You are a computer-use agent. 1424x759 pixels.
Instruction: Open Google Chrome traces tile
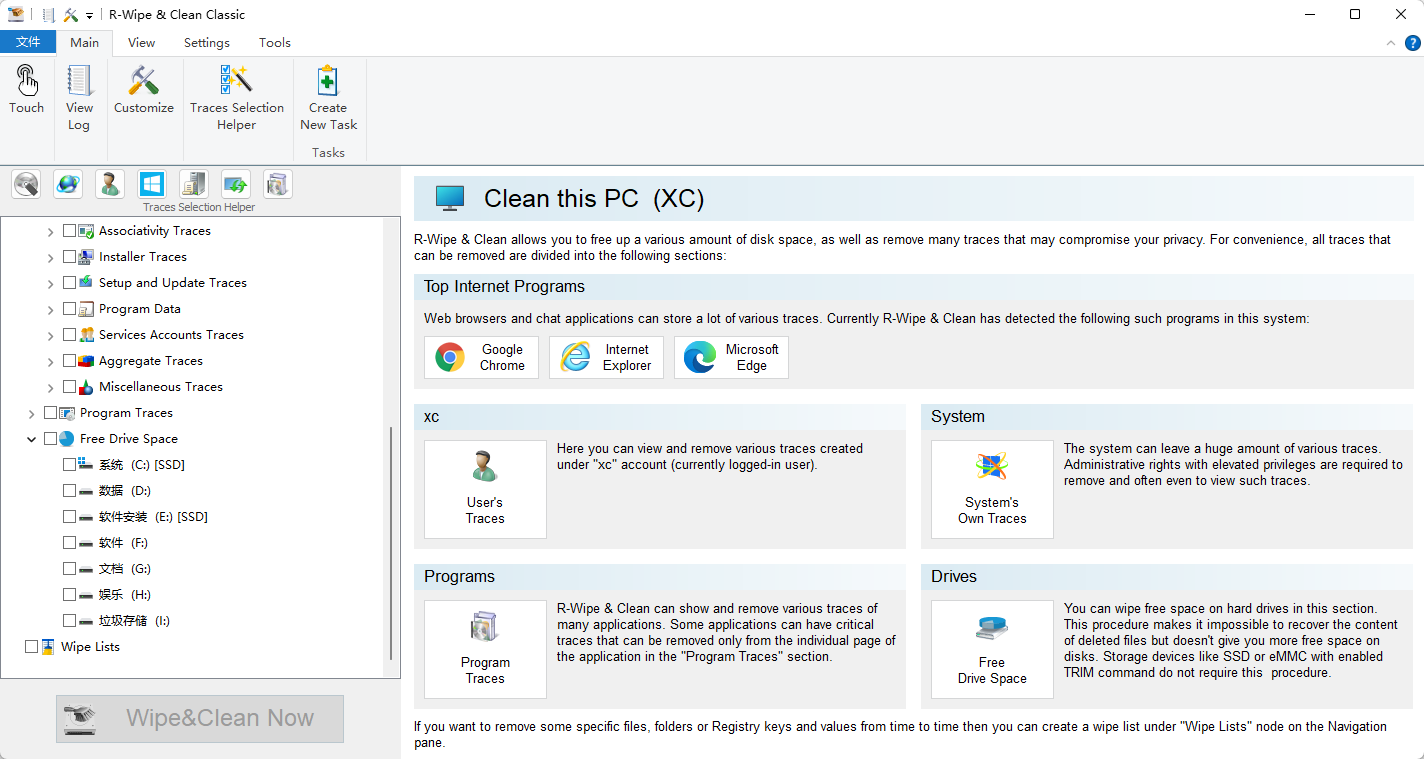(x=481, y=357)
